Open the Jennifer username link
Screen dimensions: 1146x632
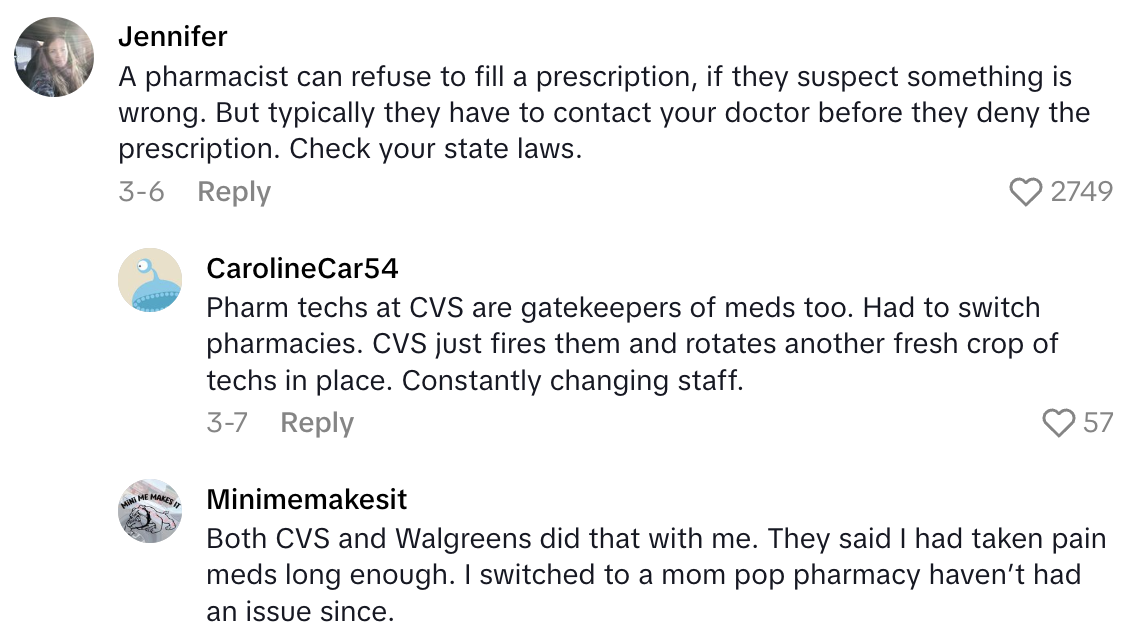(x=173, y=37)
